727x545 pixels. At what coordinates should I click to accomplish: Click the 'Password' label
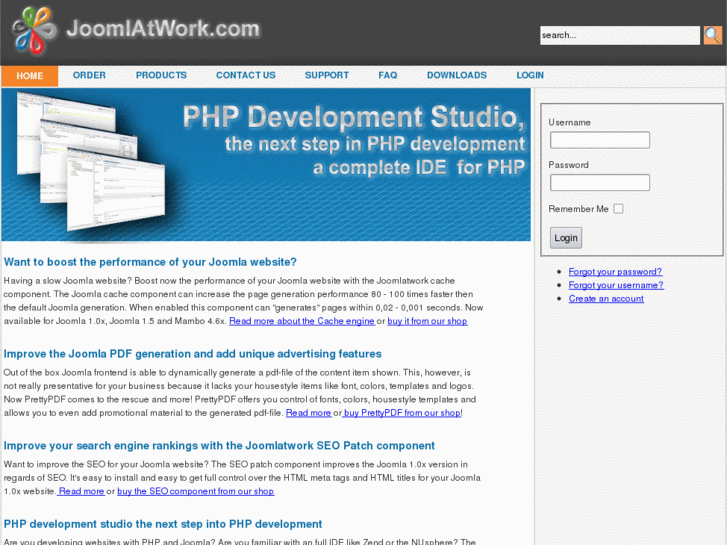point(568,165)
